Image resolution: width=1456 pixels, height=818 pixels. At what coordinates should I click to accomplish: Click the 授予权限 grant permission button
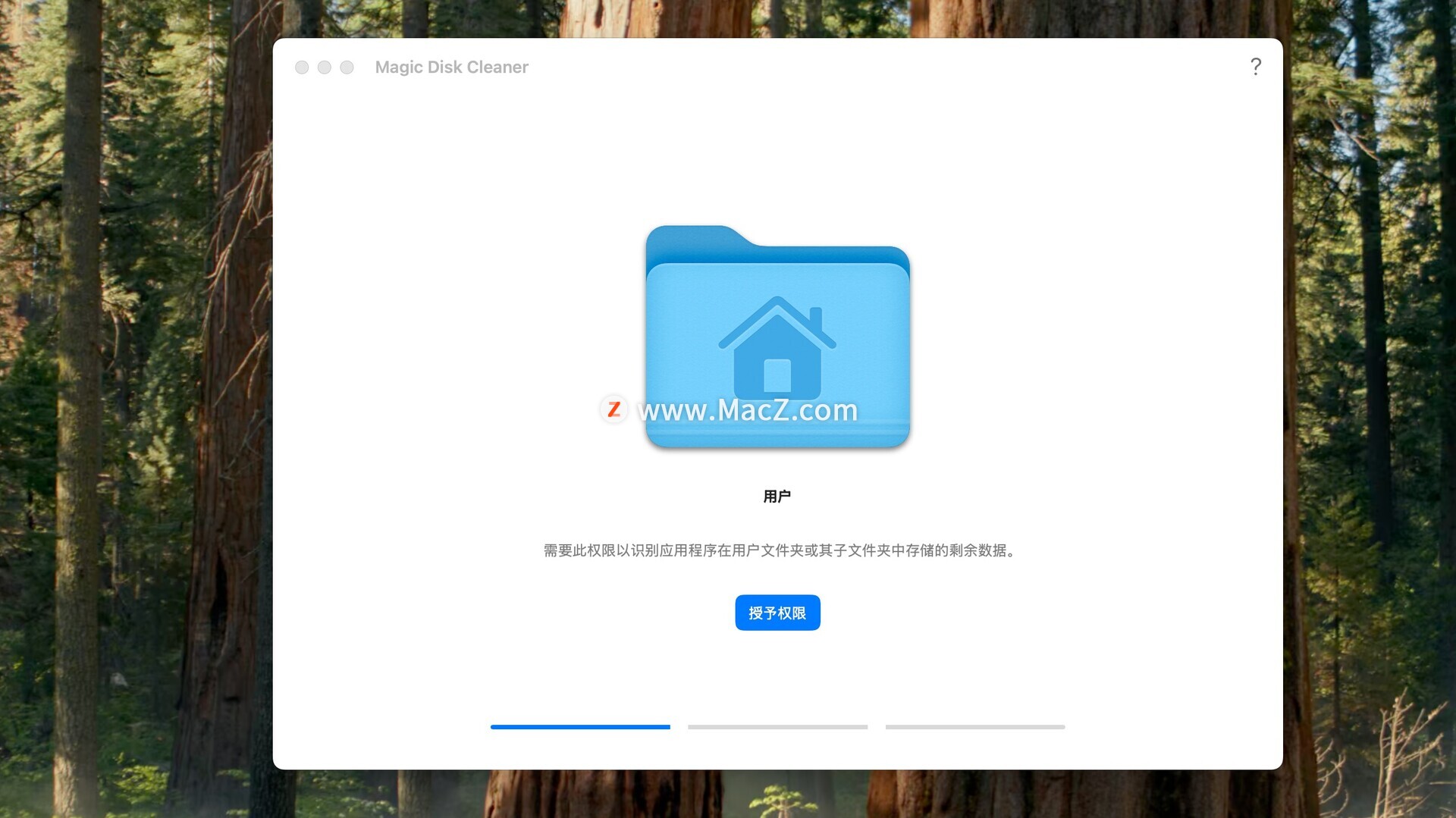[777, 613]
